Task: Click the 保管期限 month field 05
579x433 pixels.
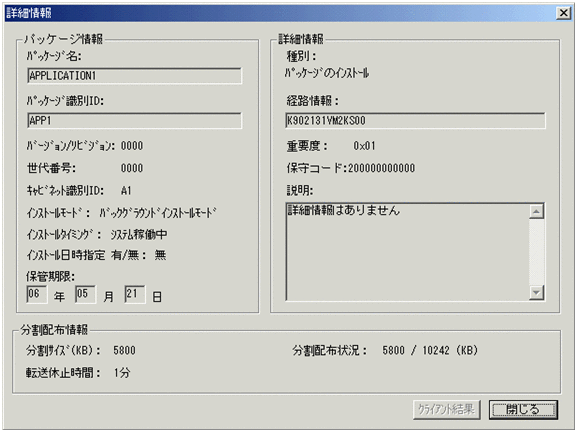Action: 85,294
